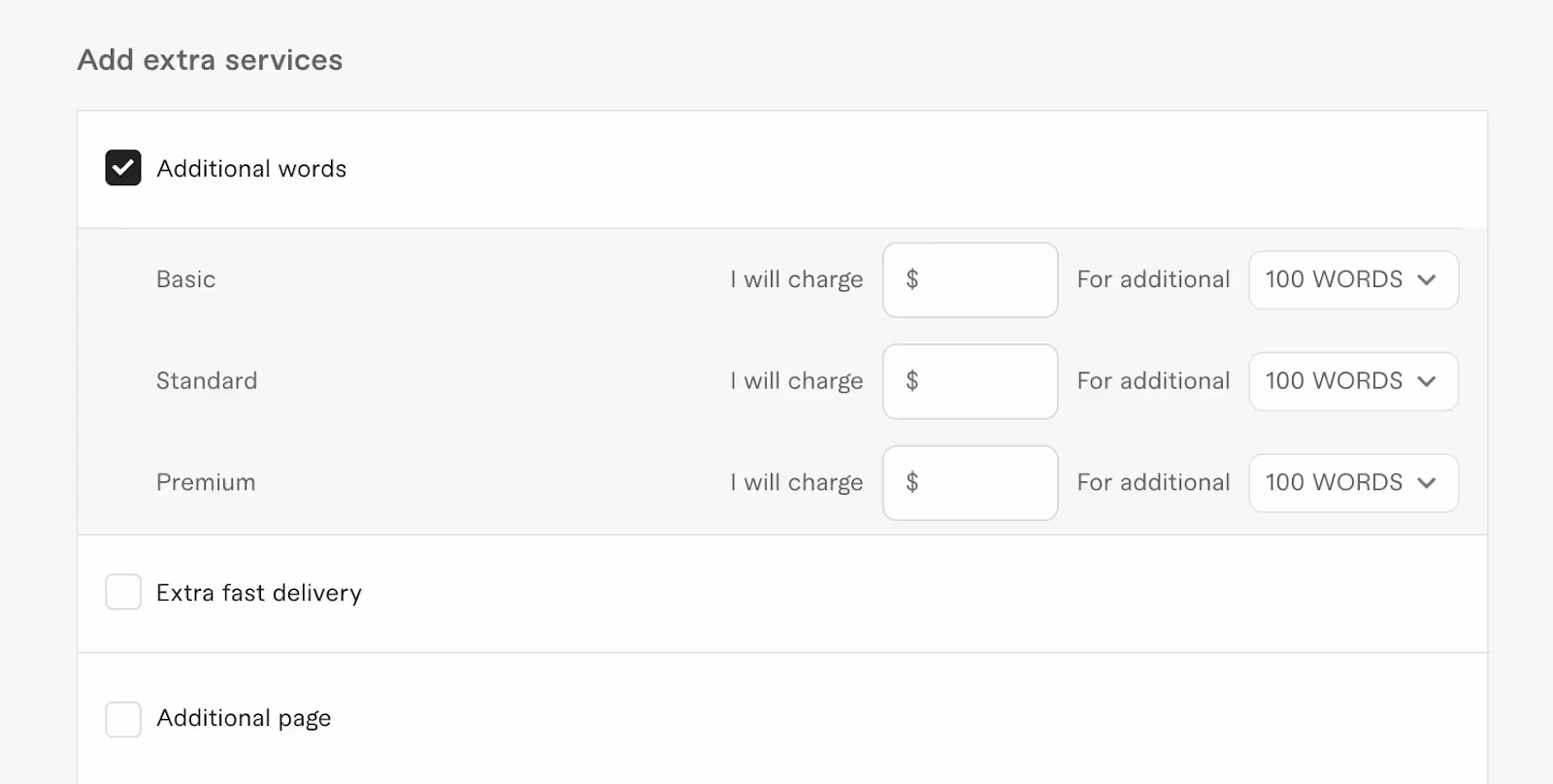Click the Additional words label
Image resolution: width=1553 pixels, height=784 pixels.
click(251, 169)
